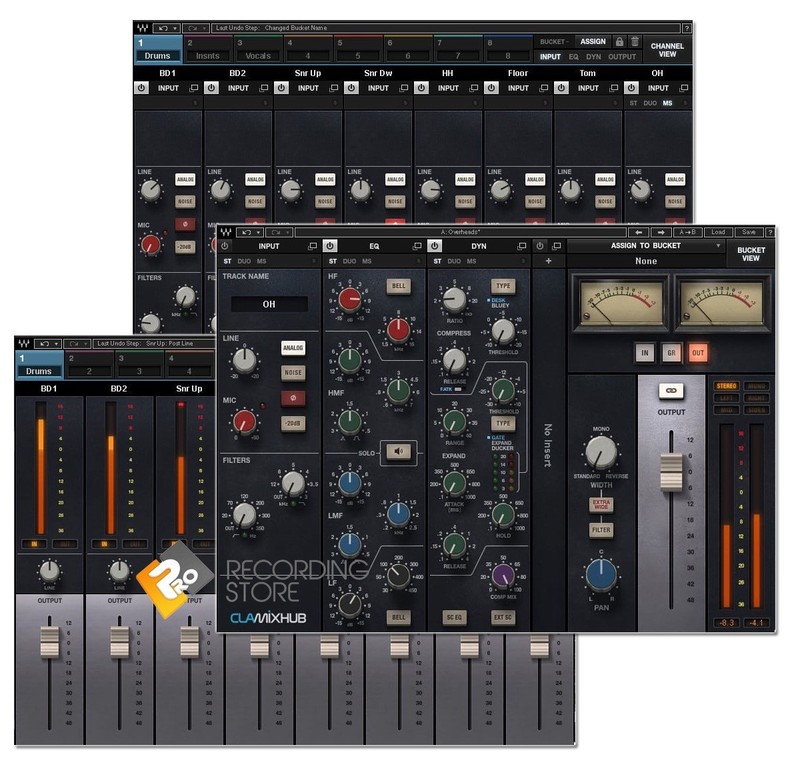Toggle the HF BELL button
Screen dimensions: 800x765
398,286
